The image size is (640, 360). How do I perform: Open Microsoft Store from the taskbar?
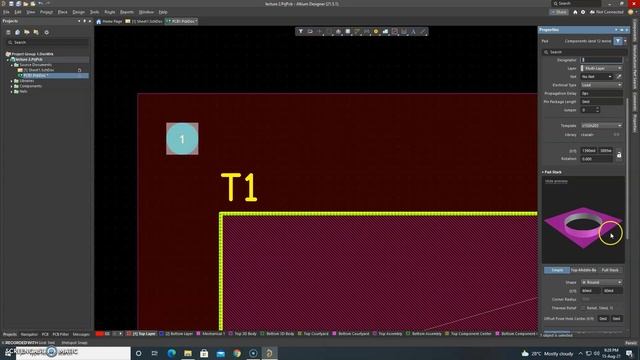point(204,353)
